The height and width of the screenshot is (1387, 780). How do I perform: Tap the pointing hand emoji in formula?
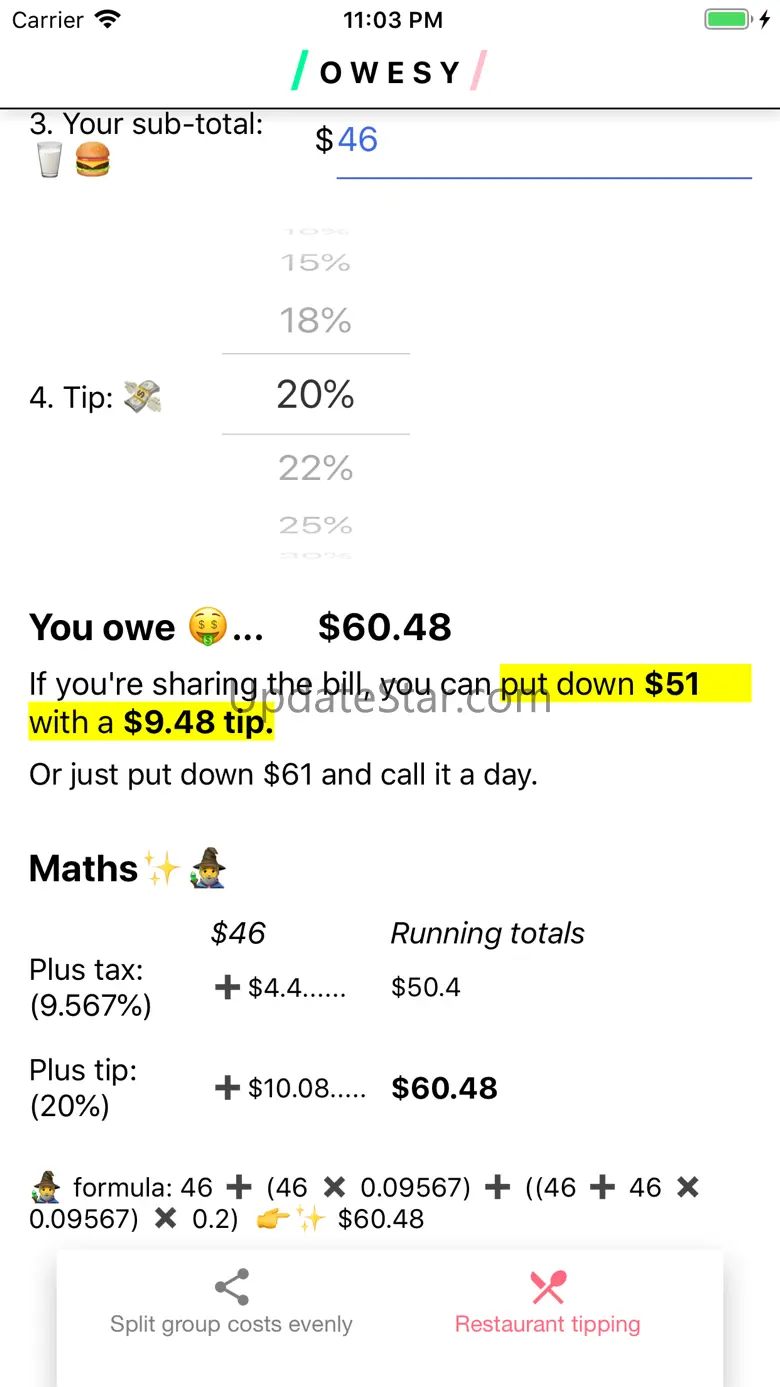click(275, 1218)
